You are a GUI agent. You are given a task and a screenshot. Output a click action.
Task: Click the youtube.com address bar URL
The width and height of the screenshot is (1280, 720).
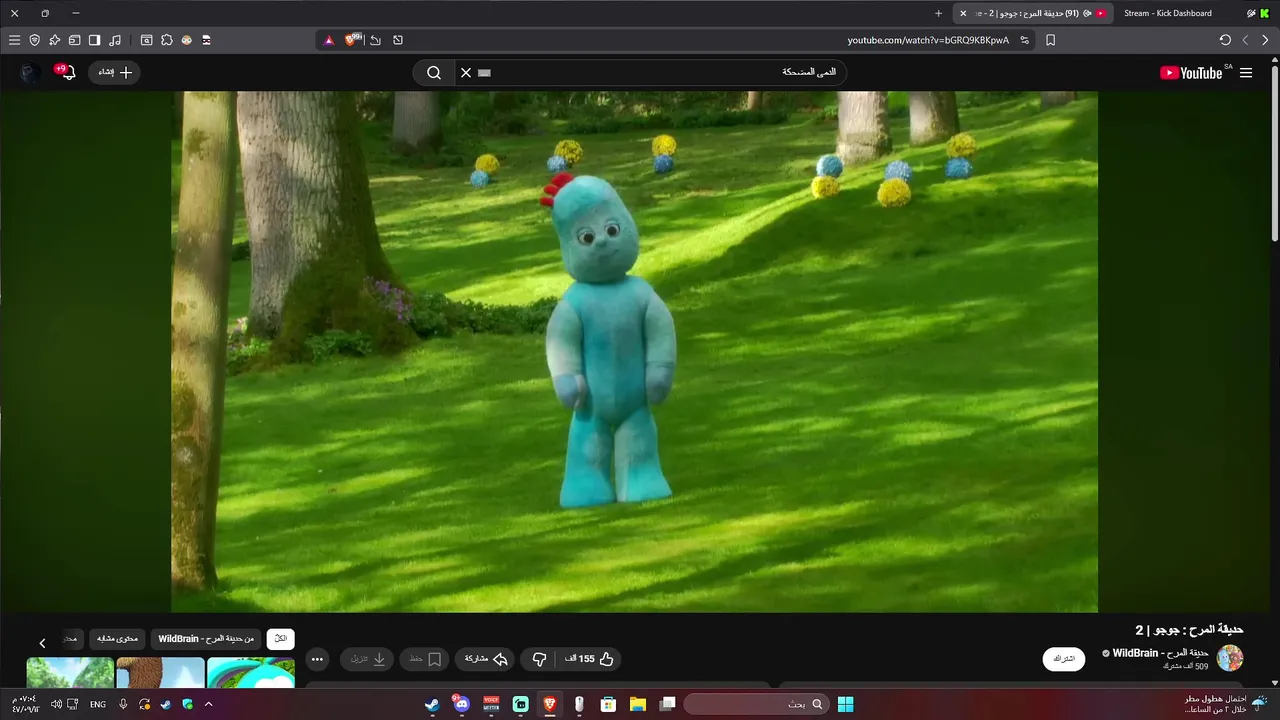928,40
